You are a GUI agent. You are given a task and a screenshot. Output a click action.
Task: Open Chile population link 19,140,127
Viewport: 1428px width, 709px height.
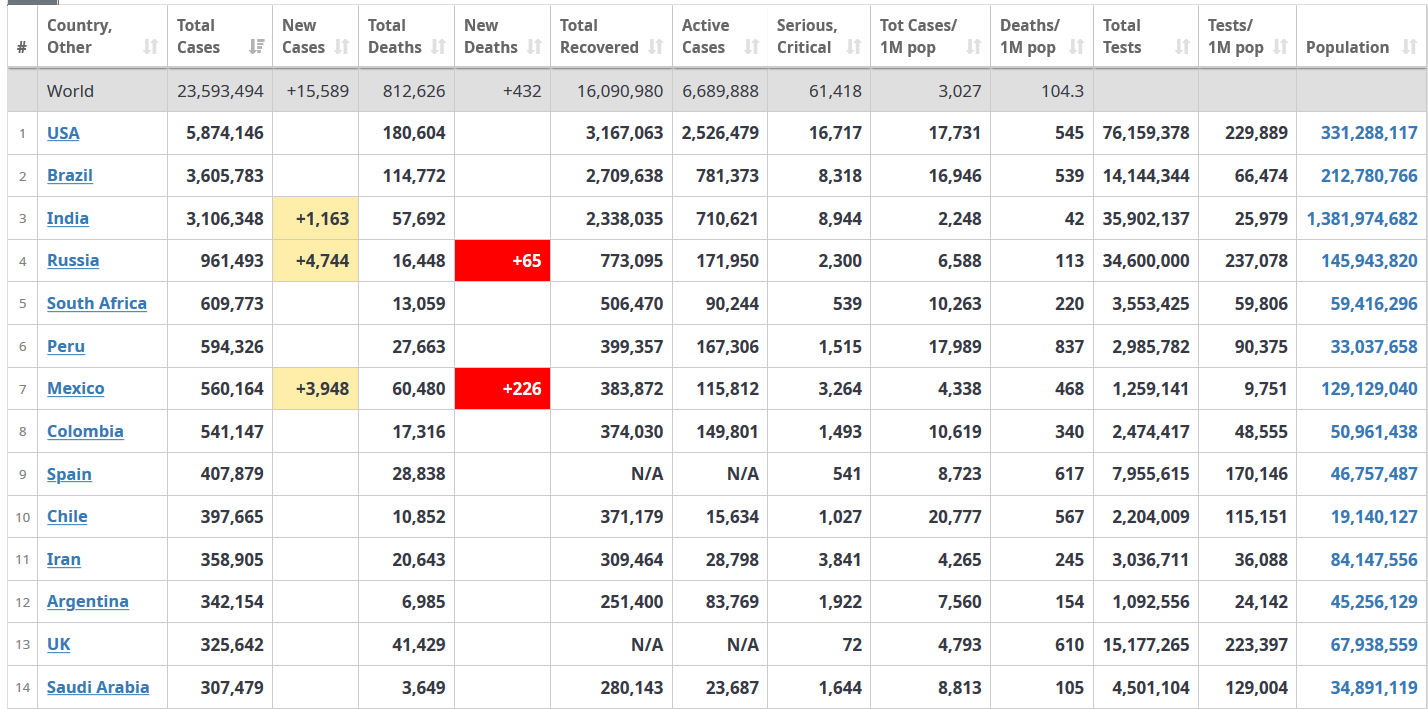1374,516
